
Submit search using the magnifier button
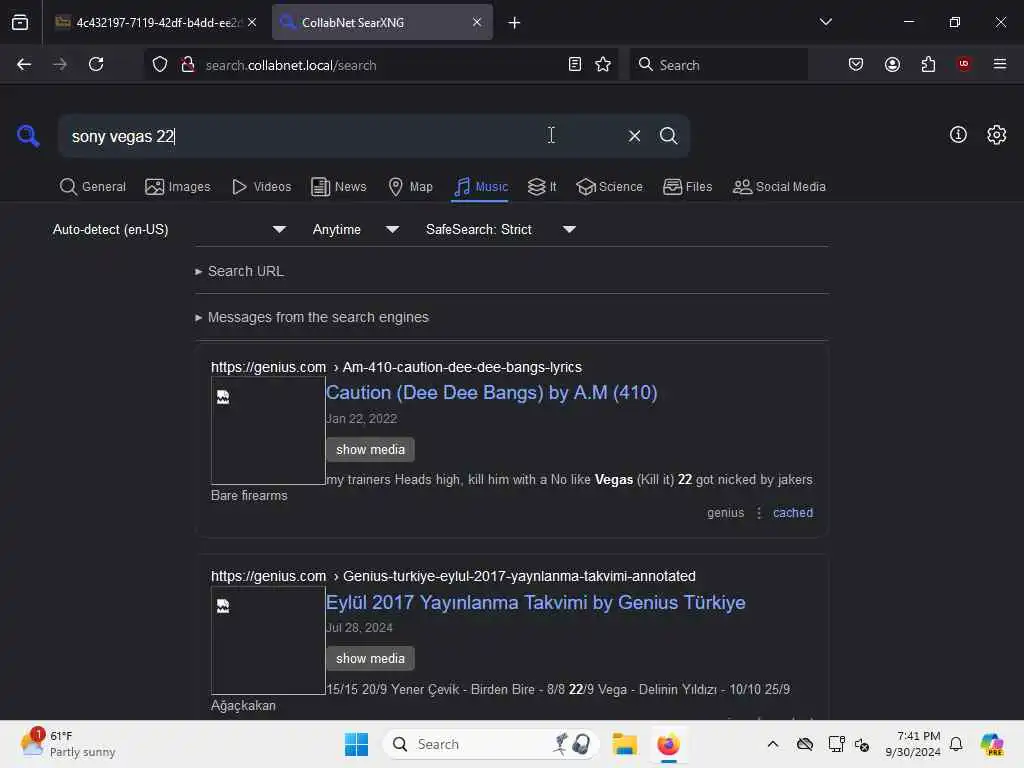click(668, 136)
